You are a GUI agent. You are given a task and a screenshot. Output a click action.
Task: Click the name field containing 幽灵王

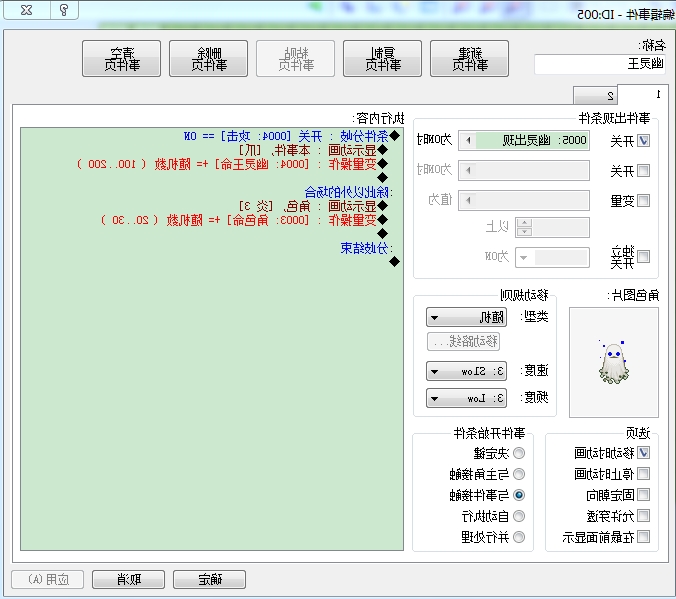coord(600,64)
